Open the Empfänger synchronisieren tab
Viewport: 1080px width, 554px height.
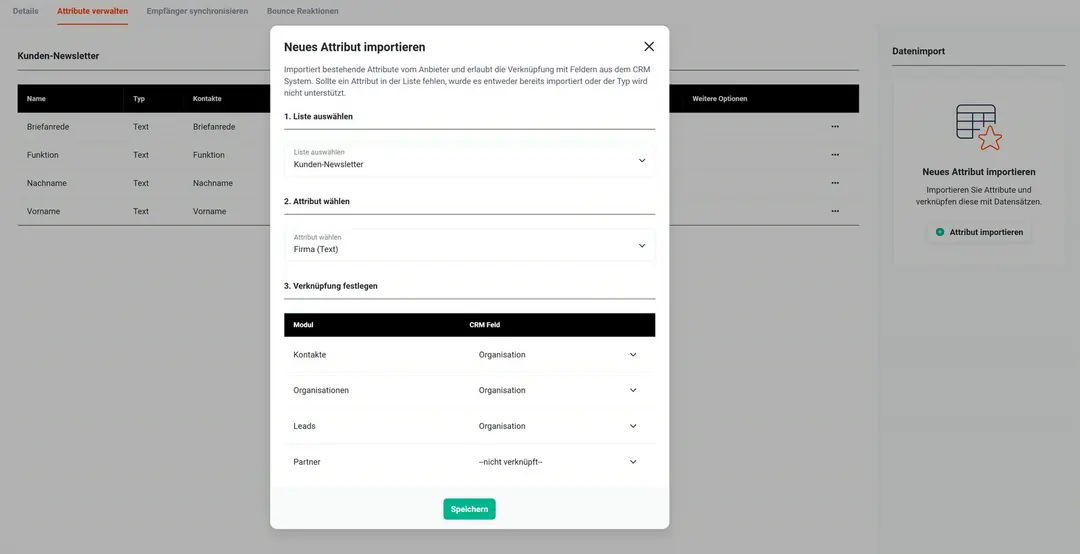pyautogui.click(x=197, y=11)
